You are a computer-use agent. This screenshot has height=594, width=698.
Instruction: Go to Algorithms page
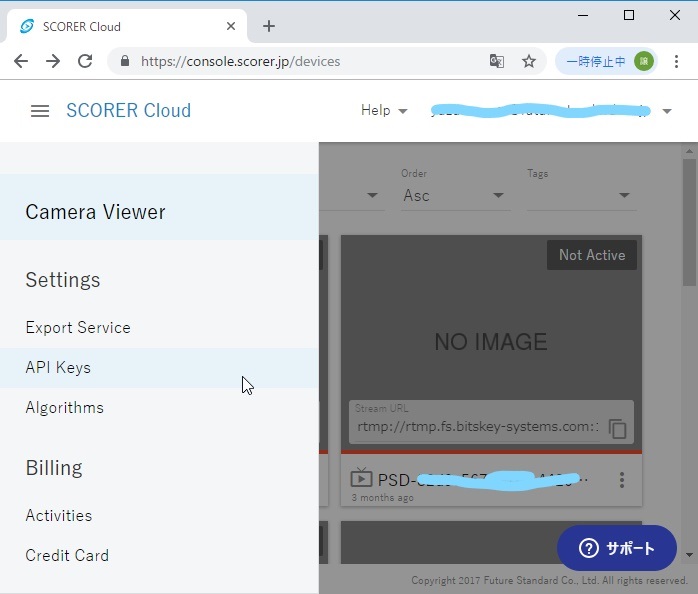pyautogui.click(x=159, y=408)
